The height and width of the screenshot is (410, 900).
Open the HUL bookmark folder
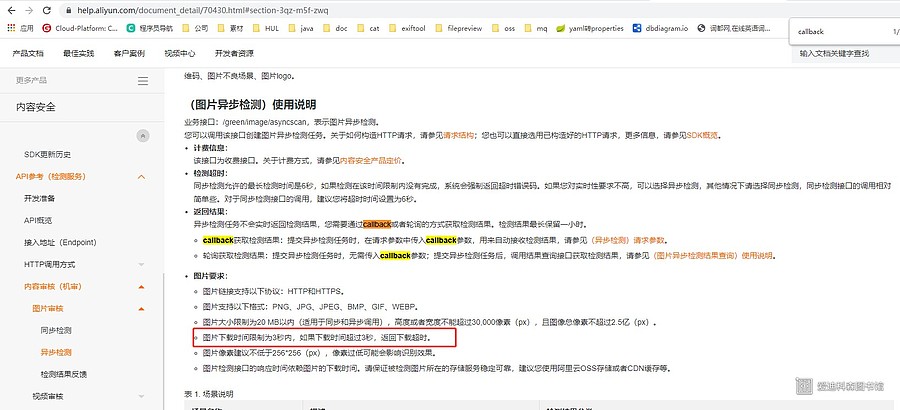point(265,28)
